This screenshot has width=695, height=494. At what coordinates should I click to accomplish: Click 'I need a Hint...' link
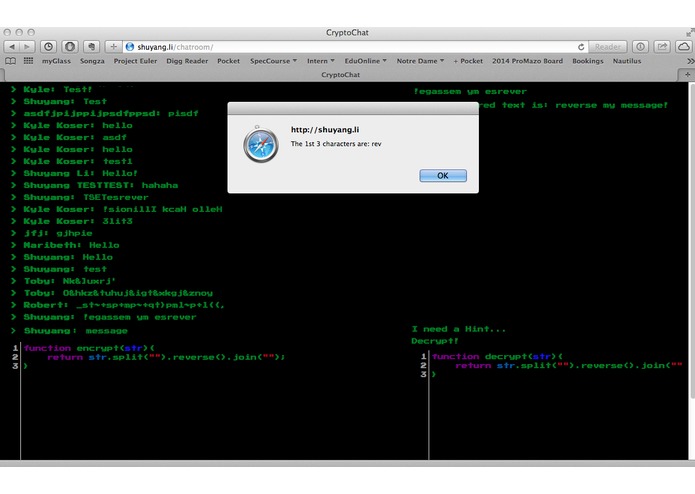458,329
